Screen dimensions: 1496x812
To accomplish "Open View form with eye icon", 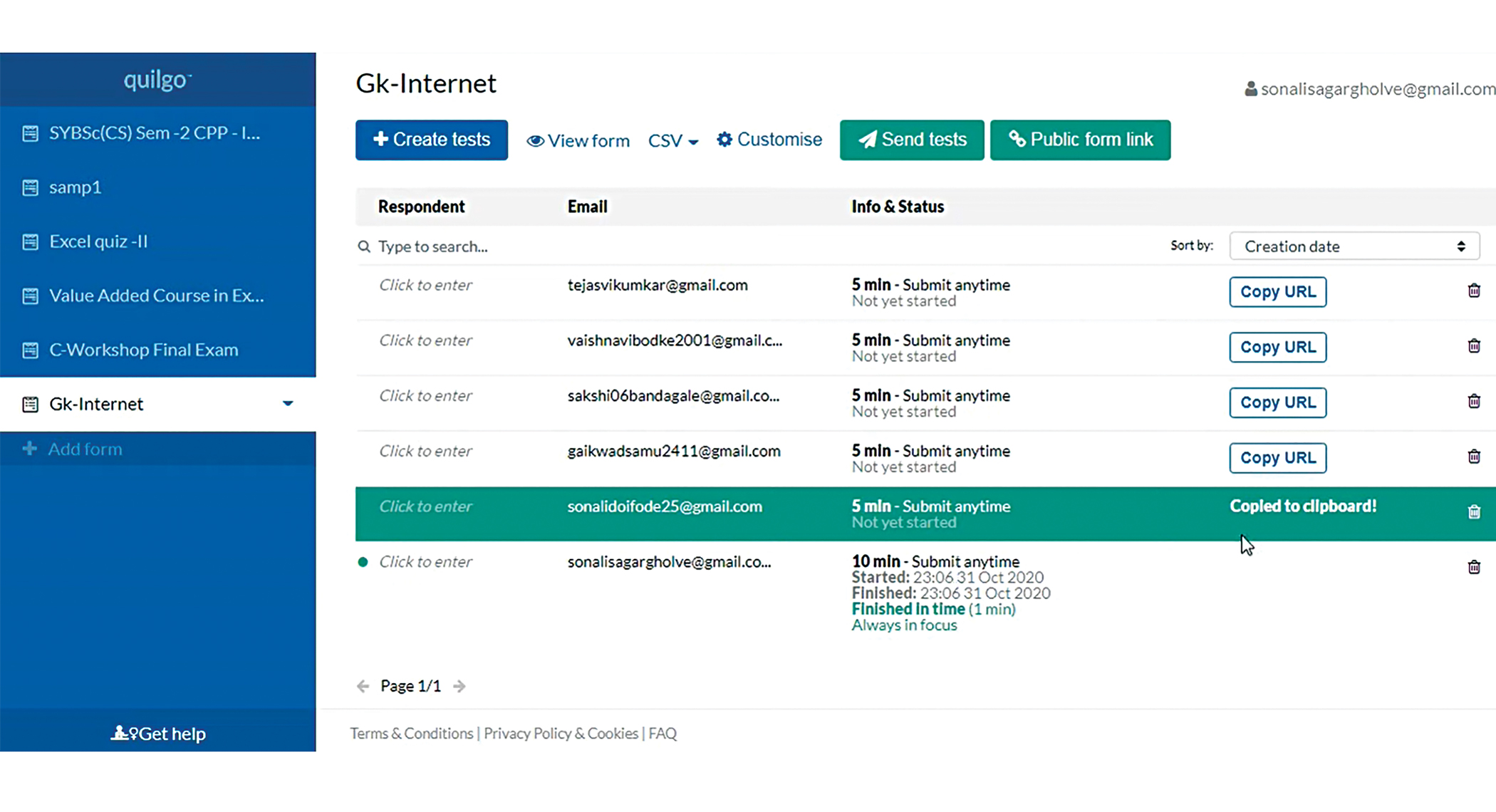I will [578, 140].
